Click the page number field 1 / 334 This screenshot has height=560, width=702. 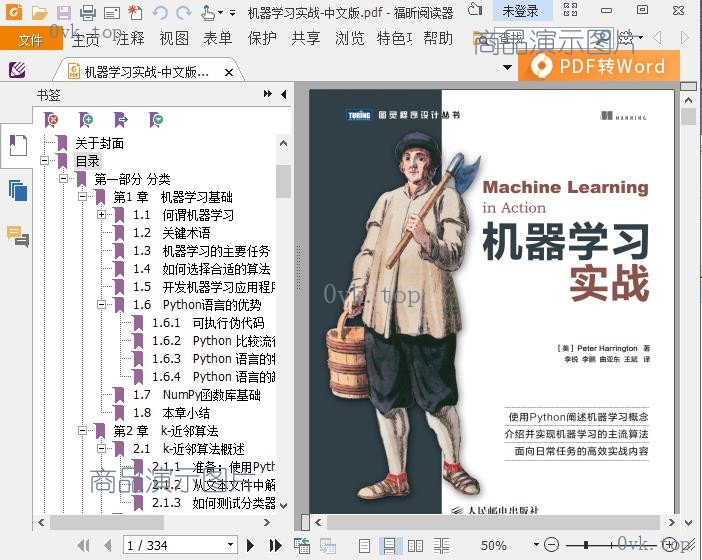[180, 545]
